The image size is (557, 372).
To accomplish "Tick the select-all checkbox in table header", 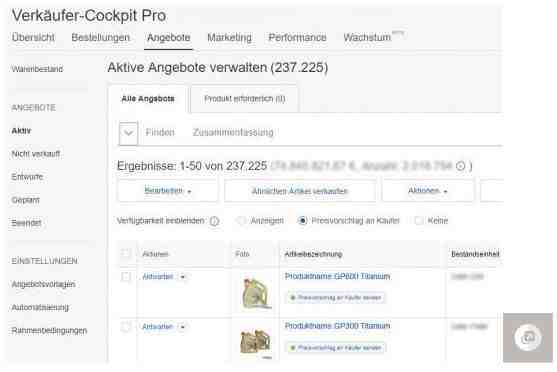I will (x=125, y=253).
